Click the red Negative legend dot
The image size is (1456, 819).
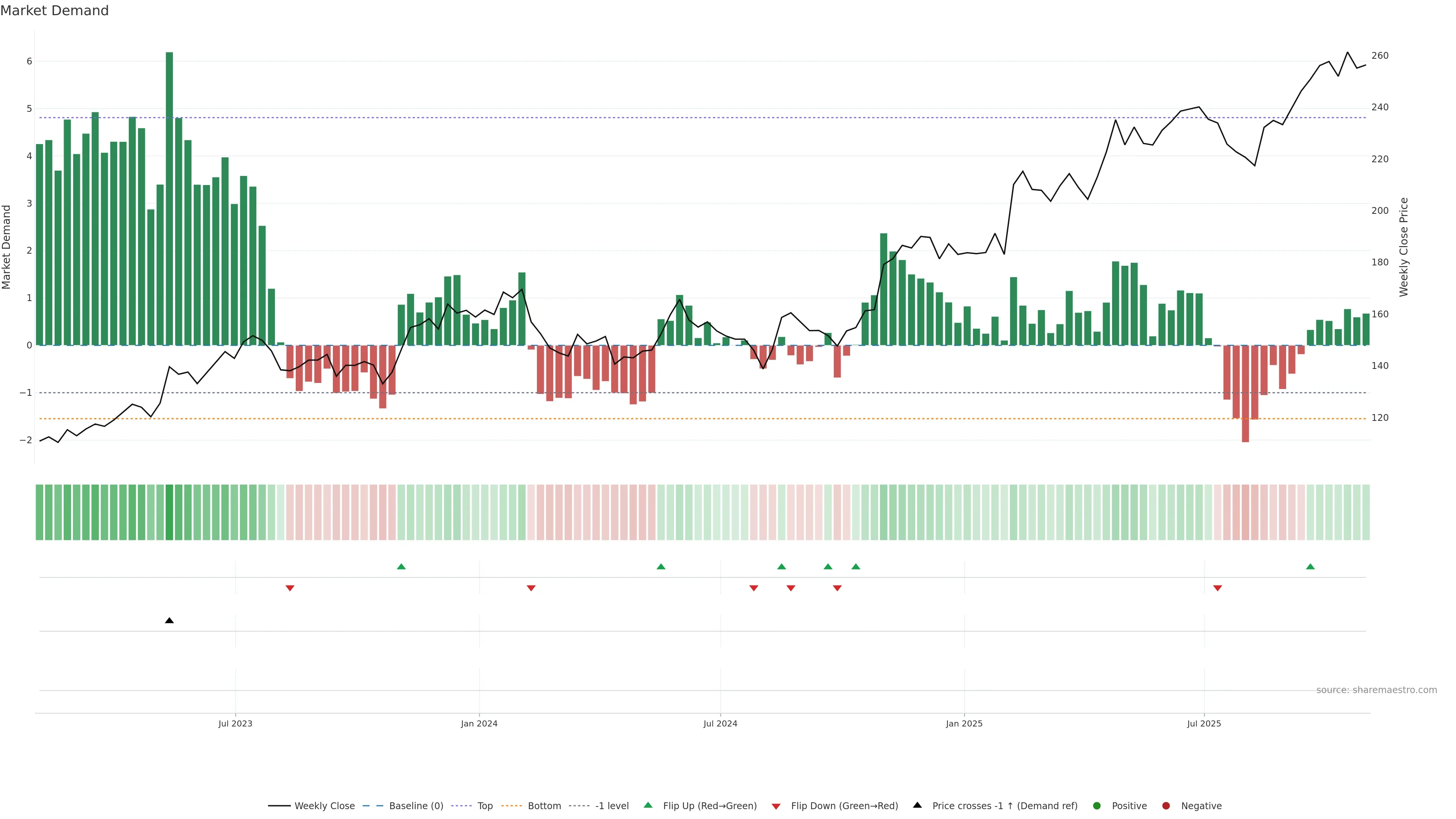pos(1166,805)
